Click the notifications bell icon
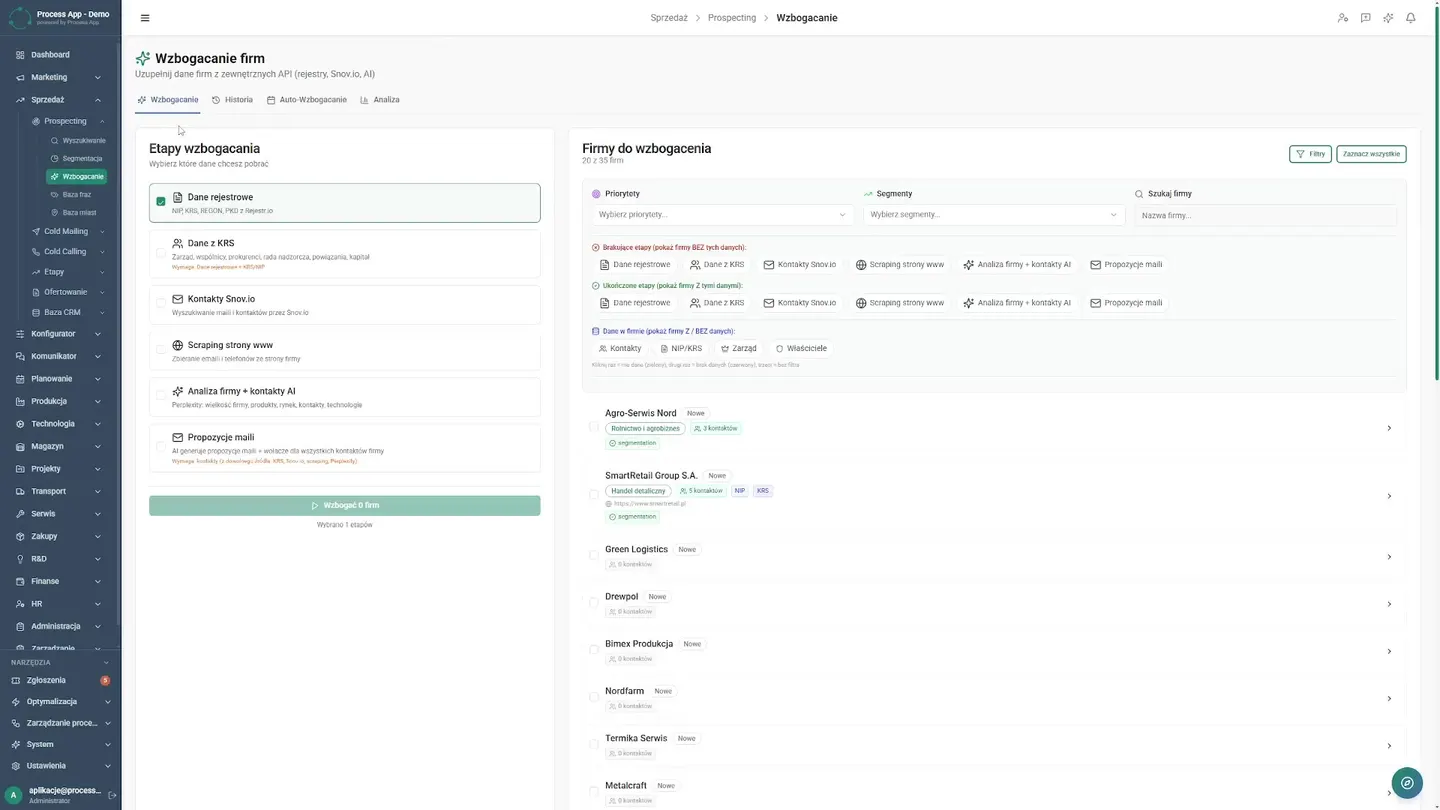1440x810 pixels. 1411,18
